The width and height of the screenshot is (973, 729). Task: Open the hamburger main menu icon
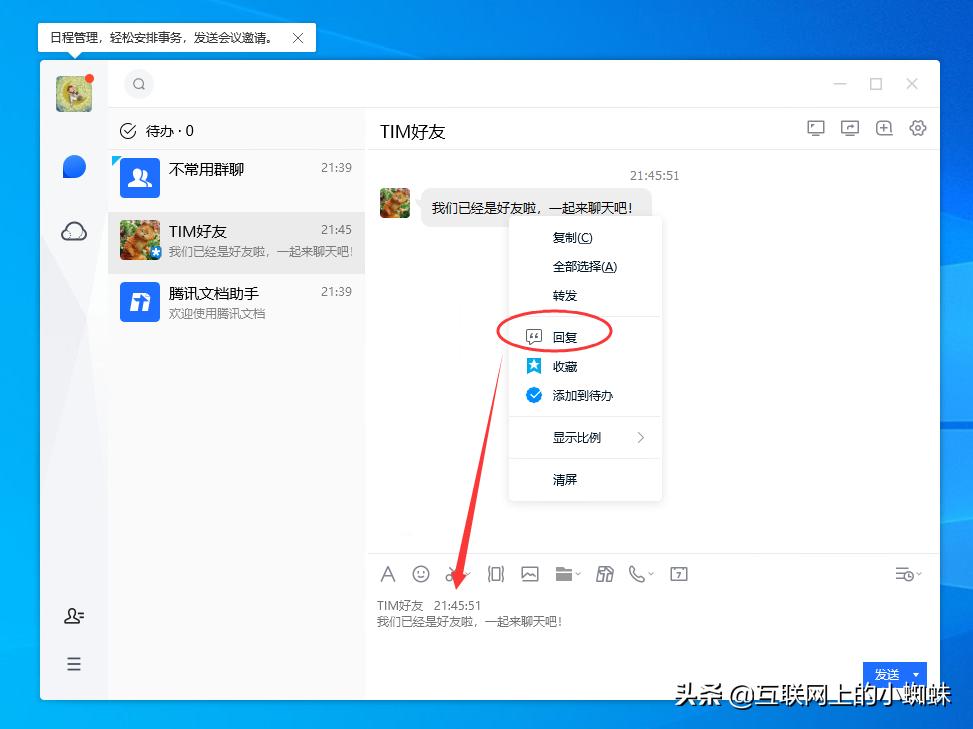(74, 664)
